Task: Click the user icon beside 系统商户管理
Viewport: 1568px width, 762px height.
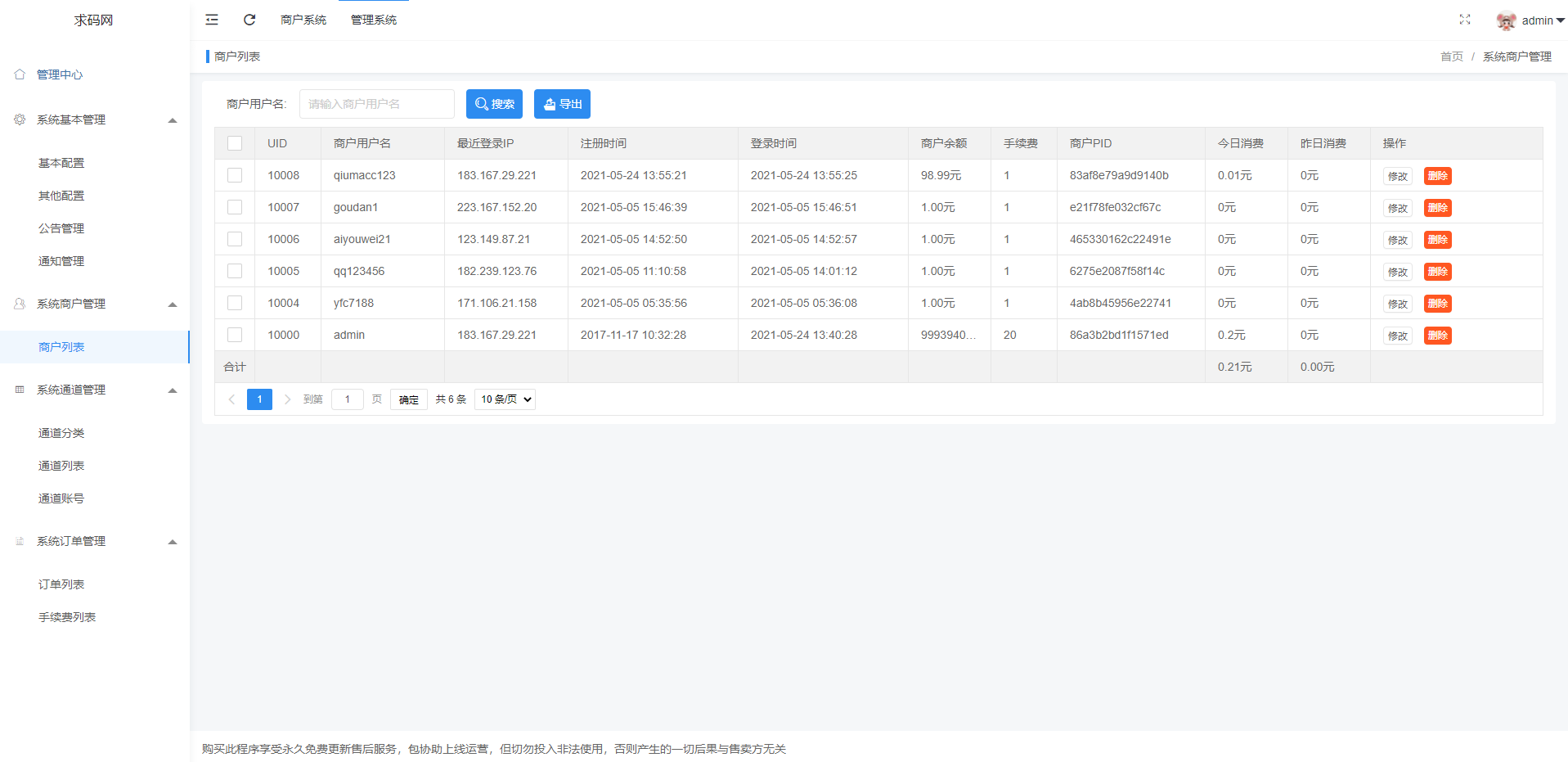Action: pyautogui.click(x=20, y=304)
